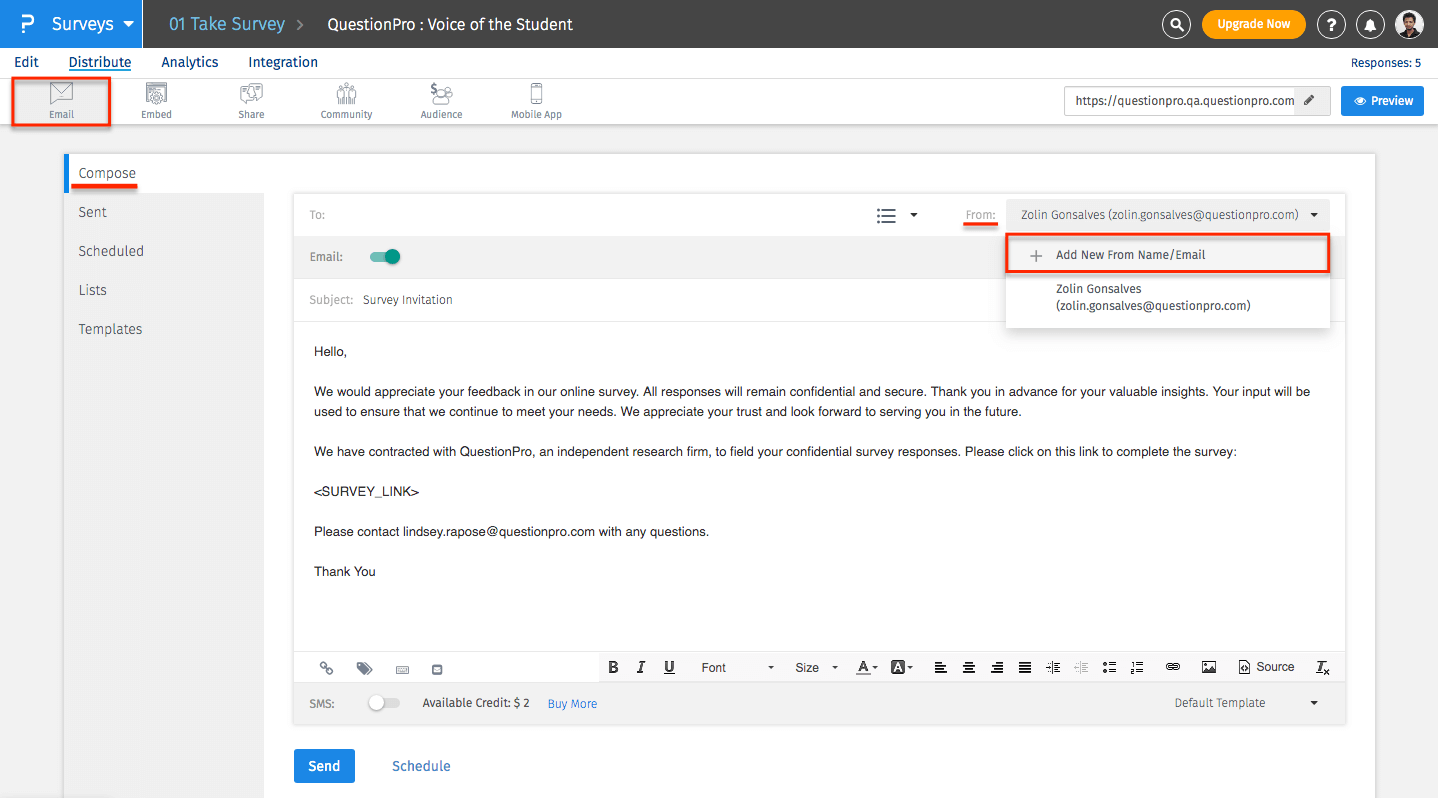Insert a numbered list
The image size is (1438, 798).
[x=1137, y=668]
